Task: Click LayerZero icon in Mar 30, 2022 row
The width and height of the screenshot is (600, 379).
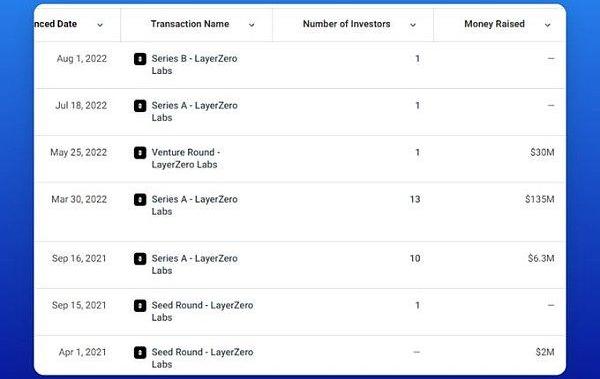Action: [x=140, y=199]
